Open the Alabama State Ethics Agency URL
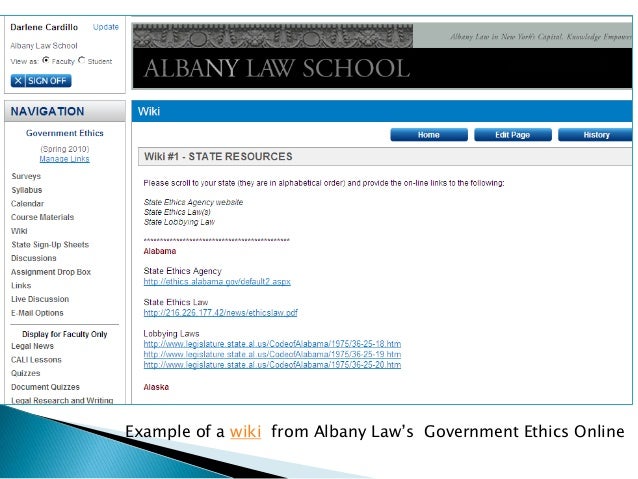638x479 pixels. 217,282
